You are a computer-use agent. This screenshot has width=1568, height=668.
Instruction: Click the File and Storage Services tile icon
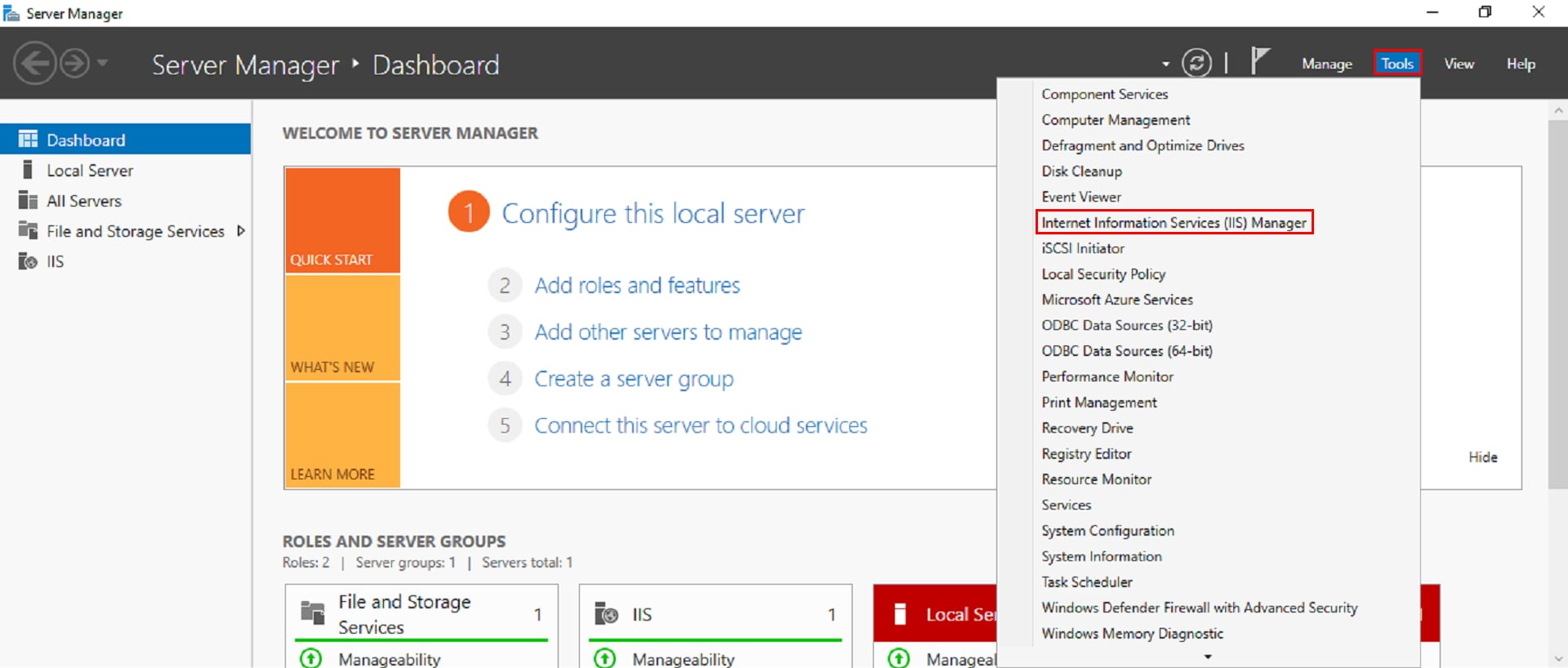(x=313, y=612)
